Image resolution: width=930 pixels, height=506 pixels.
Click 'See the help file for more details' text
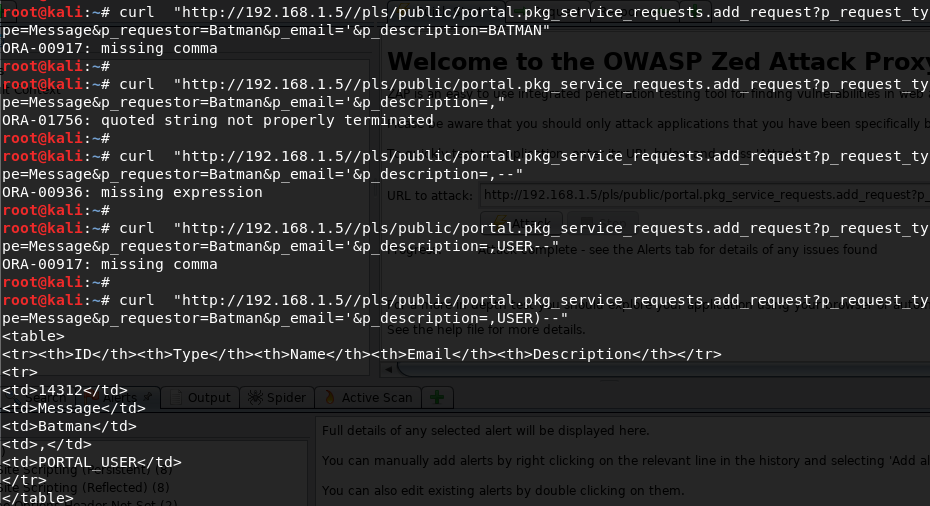pyautogui.click(x=486, y=329)
